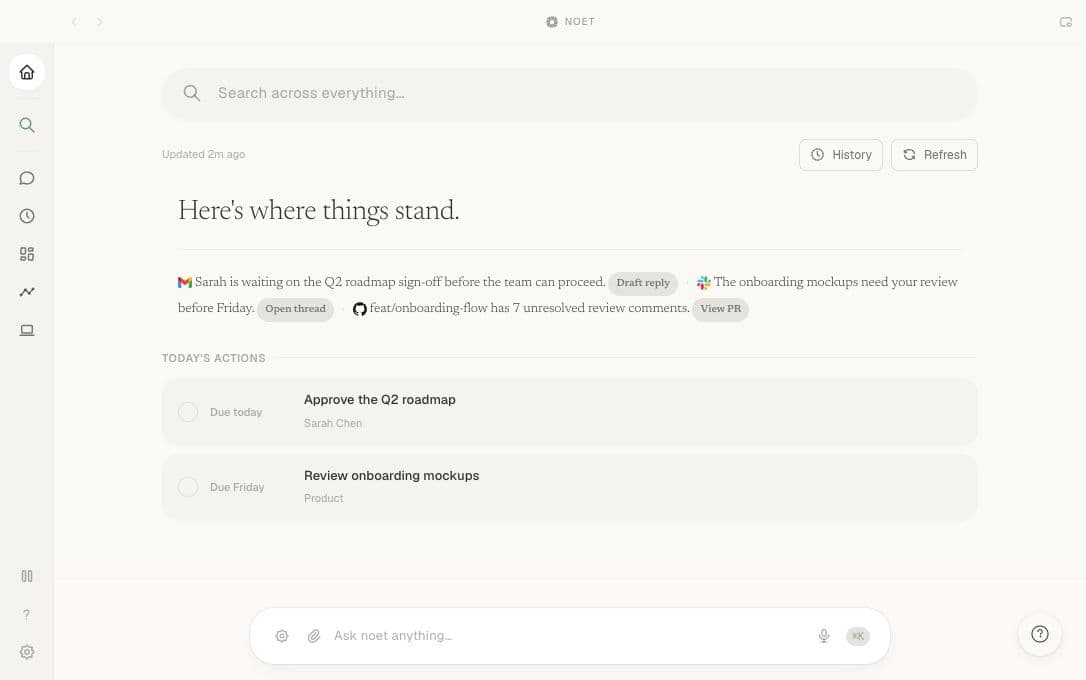The image size is (1086, 680).
Task: Click the green Search icon in sidebar
Action: coord(27,125)
